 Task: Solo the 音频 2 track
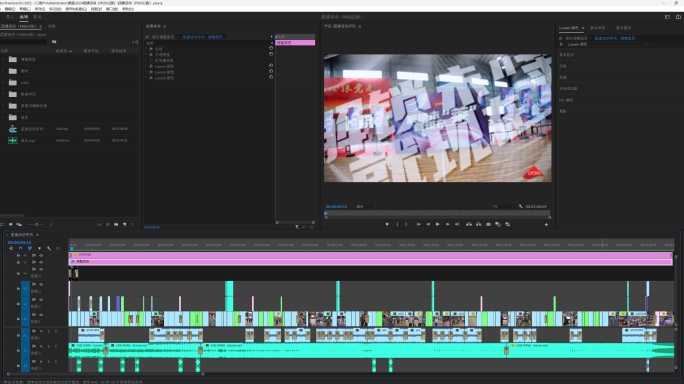[48, 346]
